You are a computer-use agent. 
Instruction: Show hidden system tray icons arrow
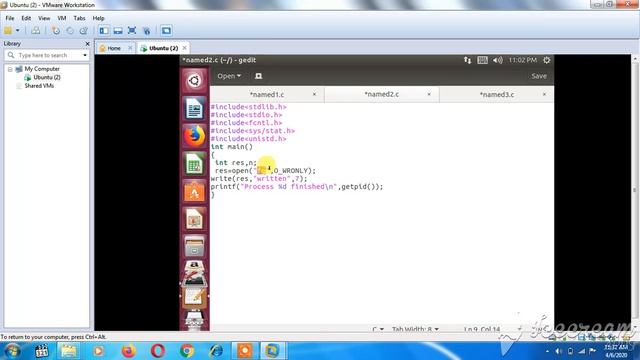(x=547, y=351)
